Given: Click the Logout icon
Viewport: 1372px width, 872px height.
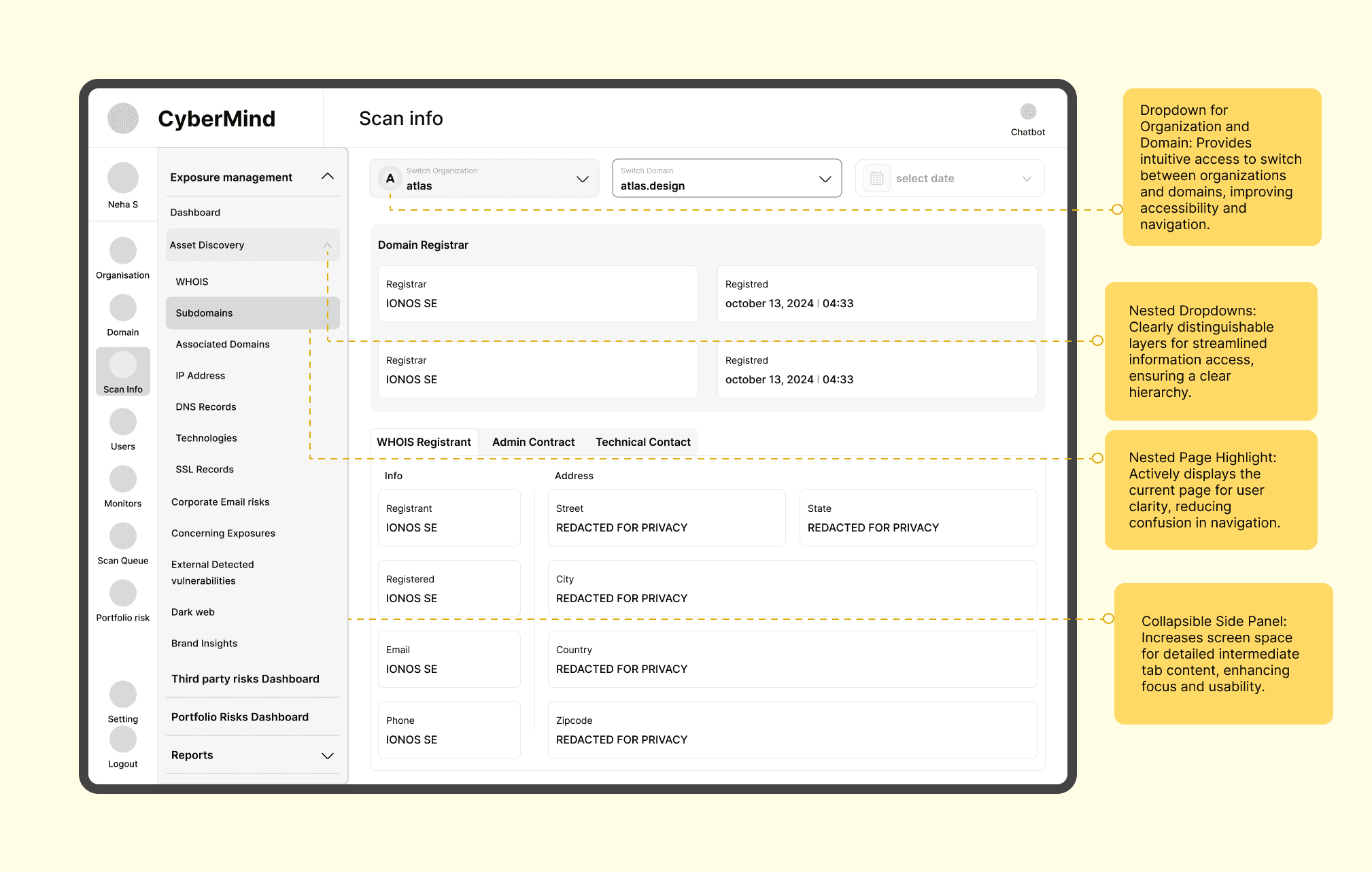Looking at the screenshot, I should [x=123, y=739].
